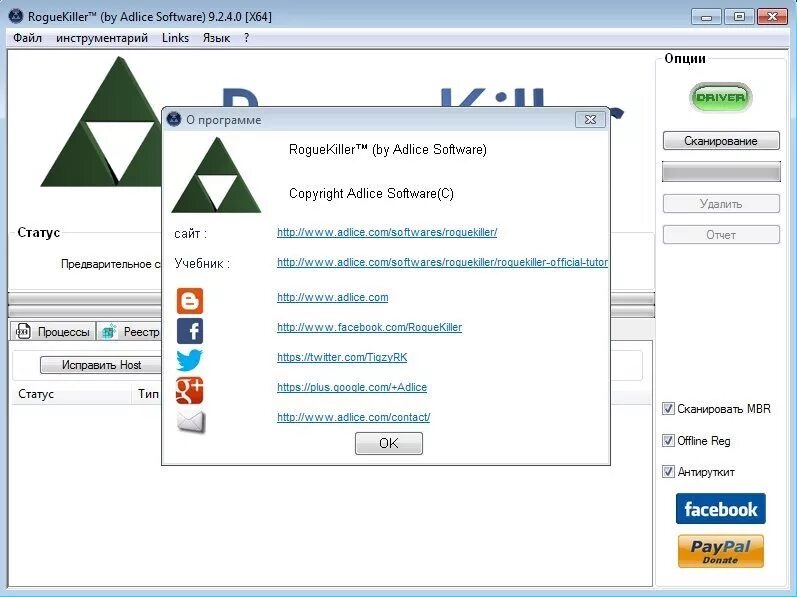Click the Исправить Host button

(101, 365)
